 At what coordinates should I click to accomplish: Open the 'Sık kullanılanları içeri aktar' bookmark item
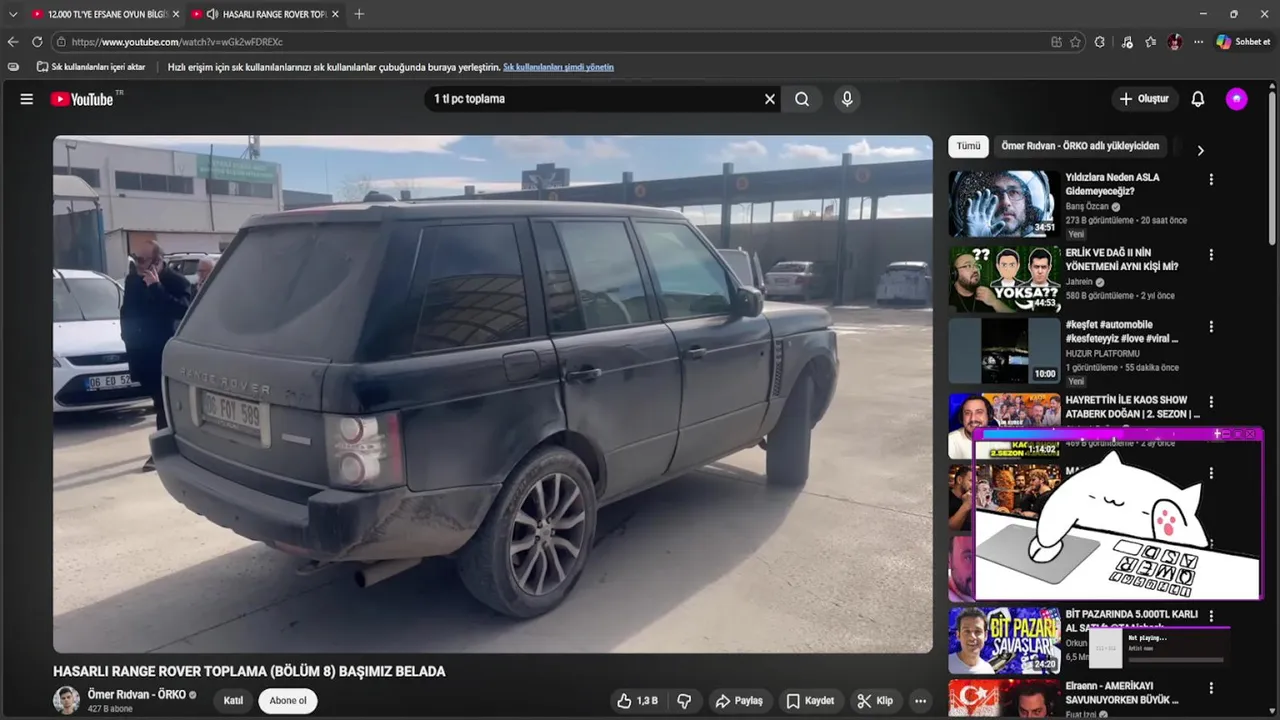click(x=91, y=67)
